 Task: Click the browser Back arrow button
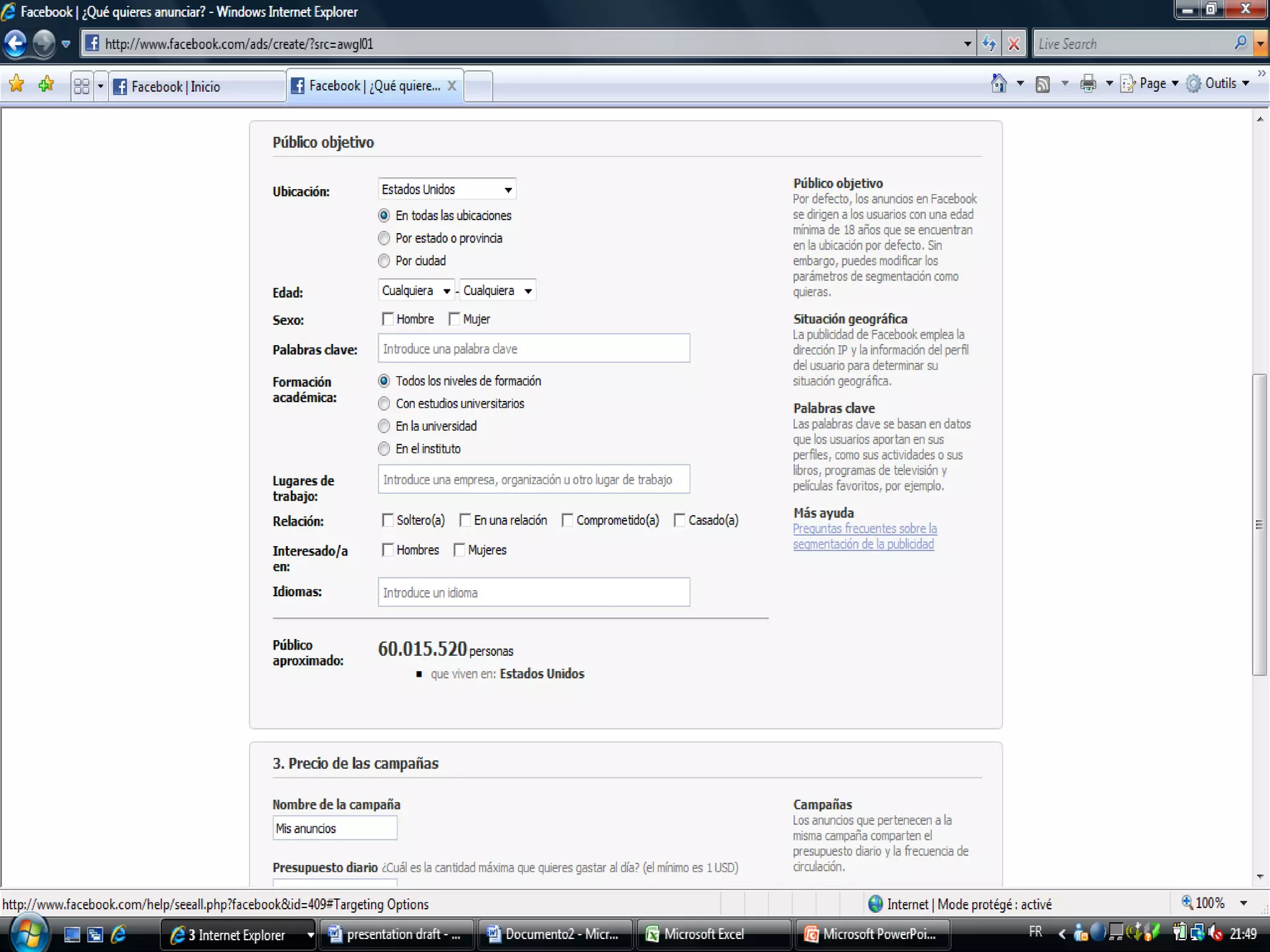click(x=16, y=44)
